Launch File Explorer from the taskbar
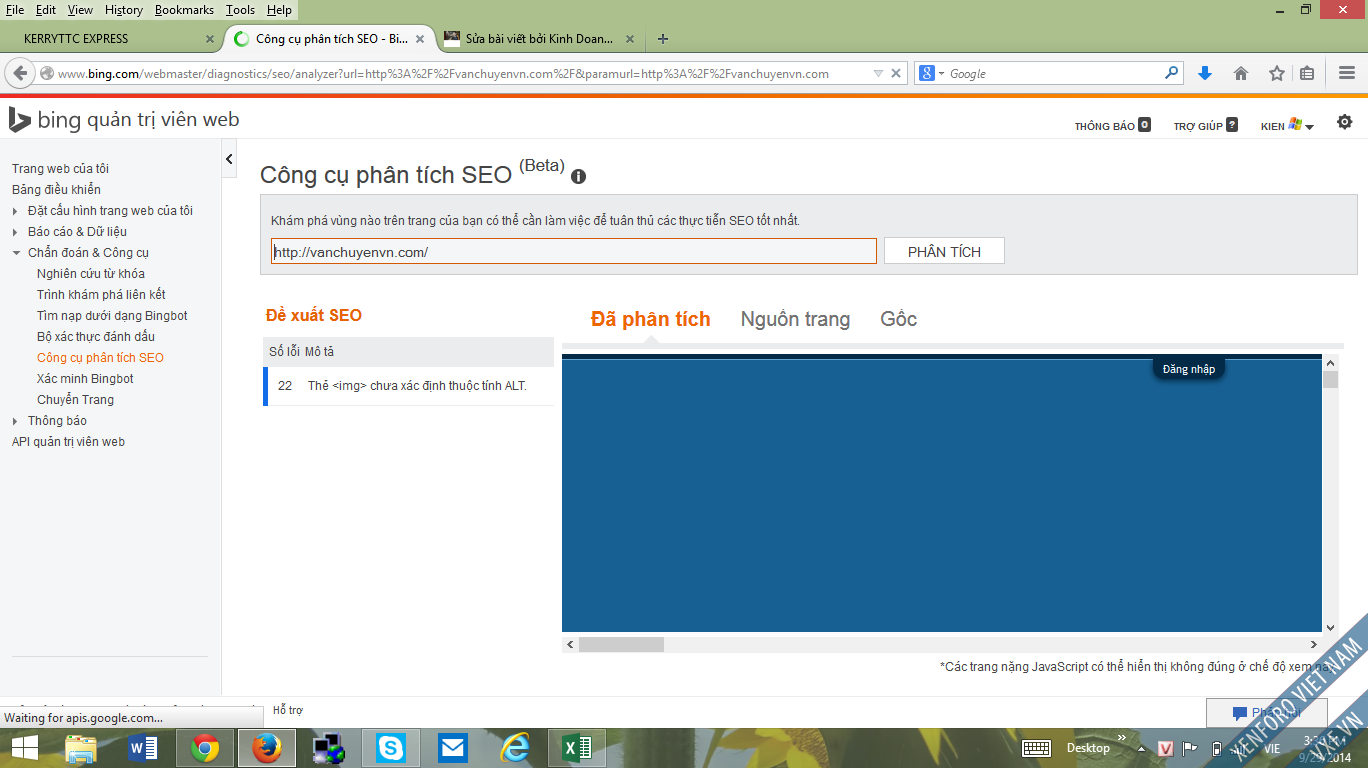 coord(81,748)
